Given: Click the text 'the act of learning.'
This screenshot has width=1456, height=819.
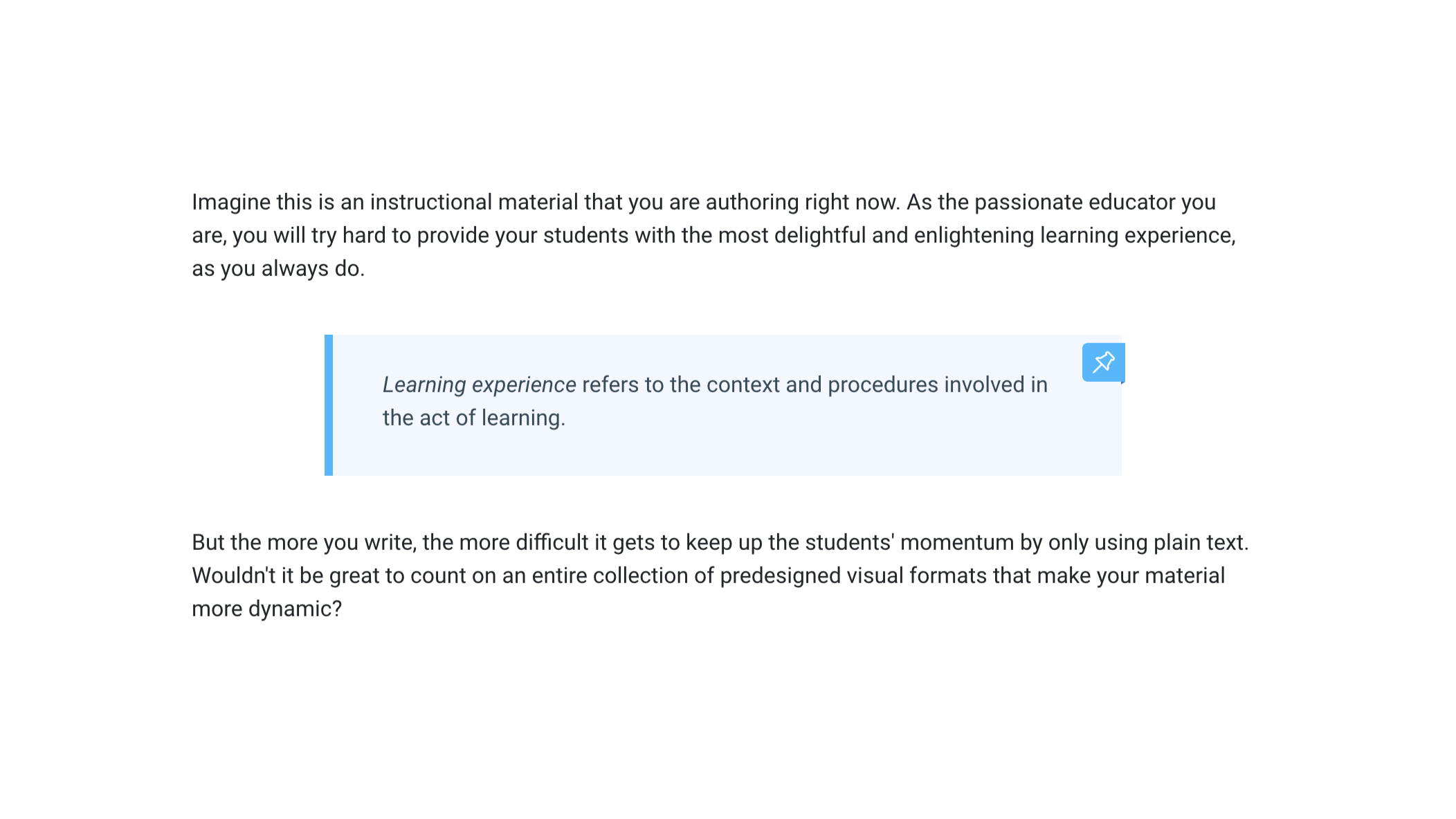Looking at the screenshot, I should click(x=474, y=418).
